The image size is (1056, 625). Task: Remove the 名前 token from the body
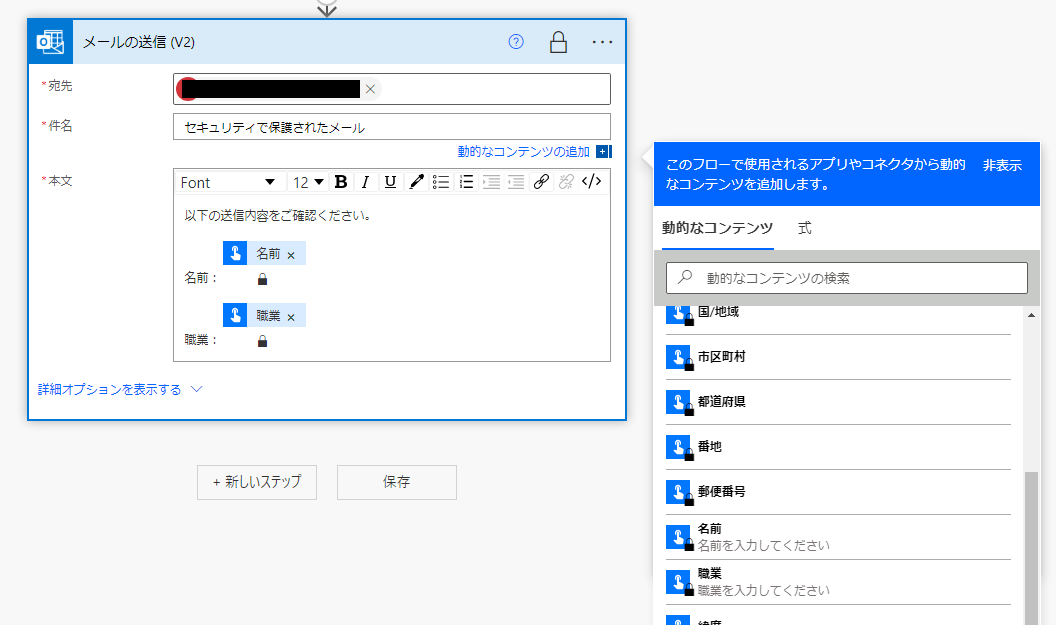coord(291,255)
